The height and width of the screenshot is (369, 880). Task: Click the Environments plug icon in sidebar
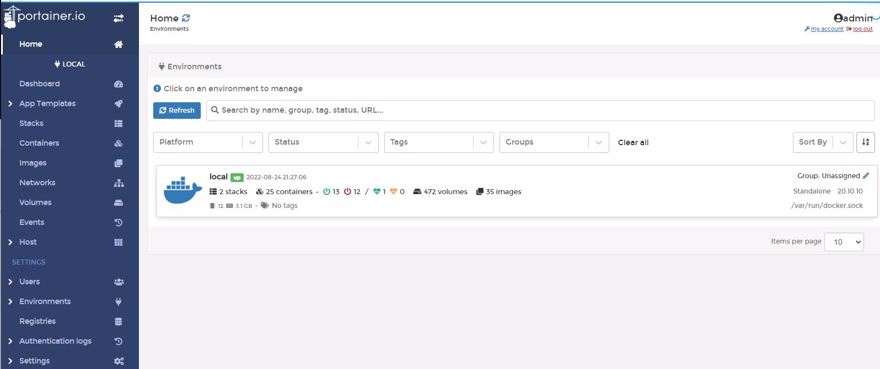tap(118, 302)
